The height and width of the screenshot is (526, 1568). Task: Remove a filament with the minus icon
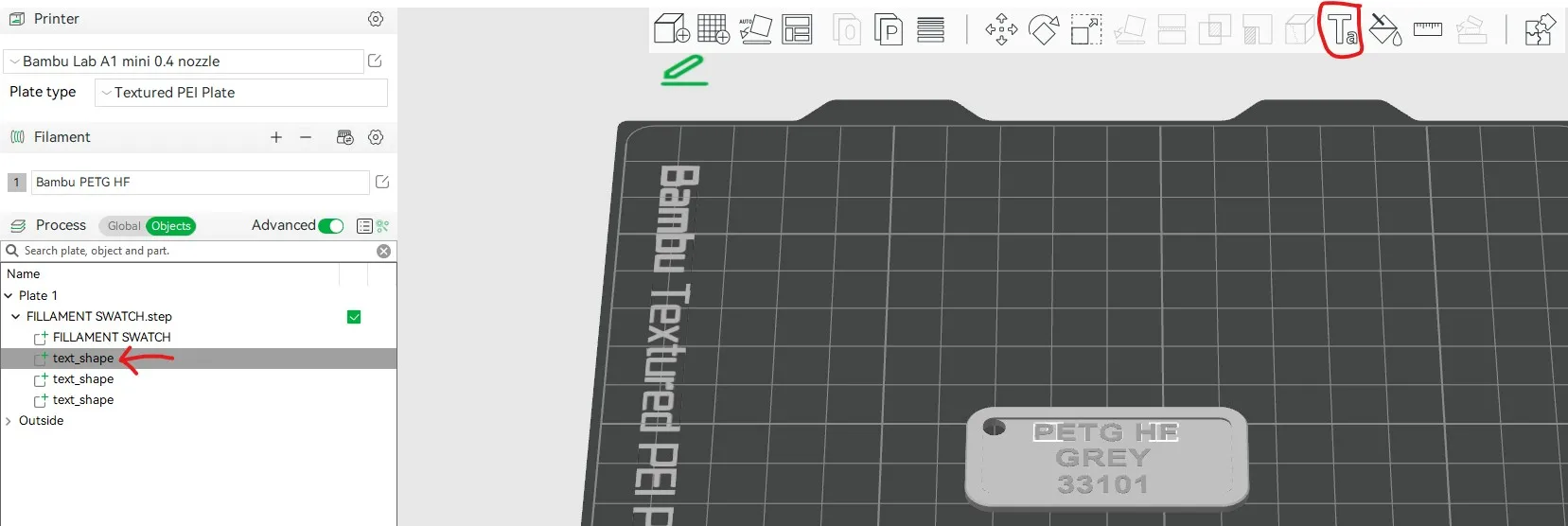tap(306, 137)
